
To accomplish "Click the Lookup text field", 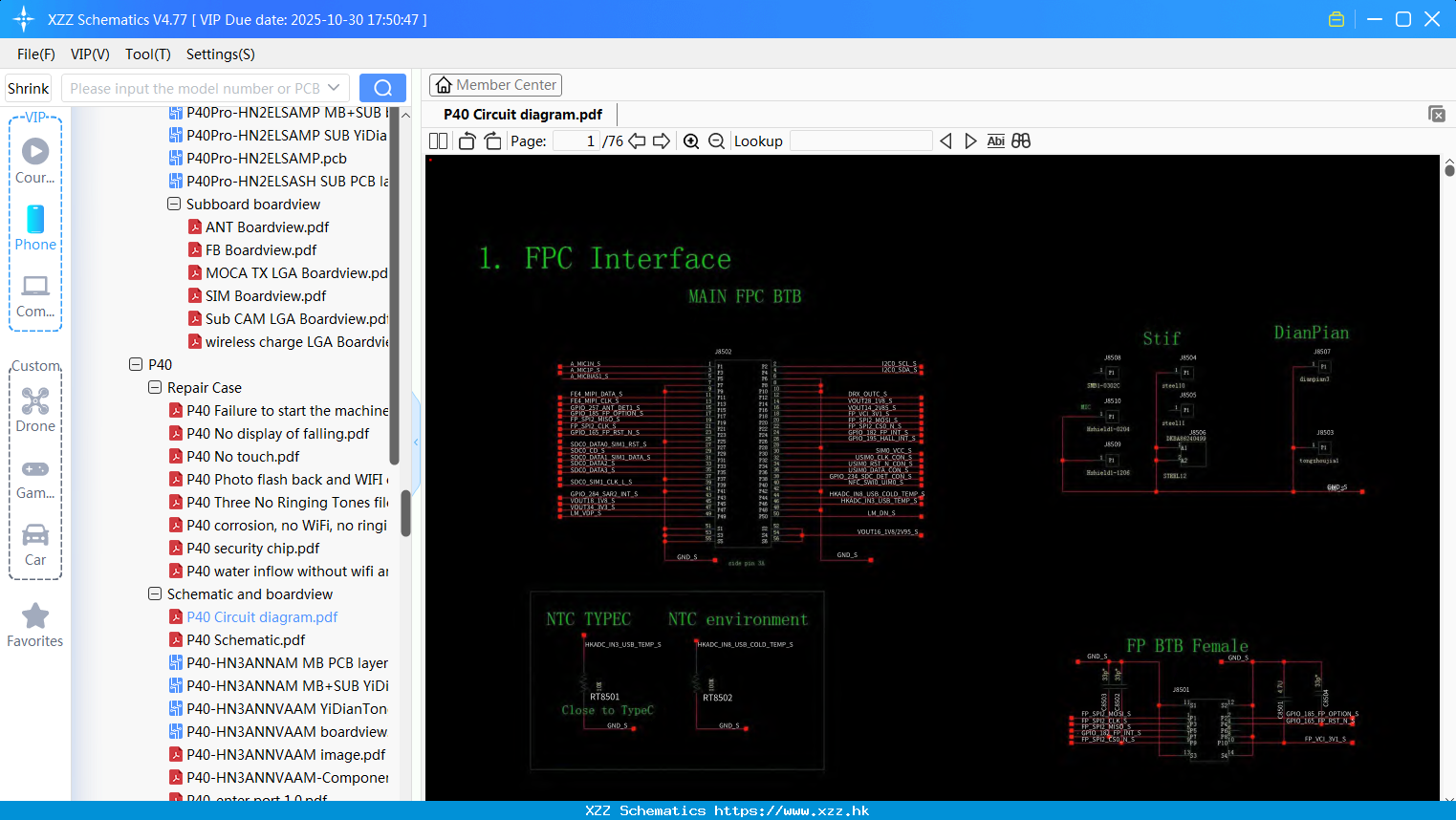I will click(x=861, y=141).
